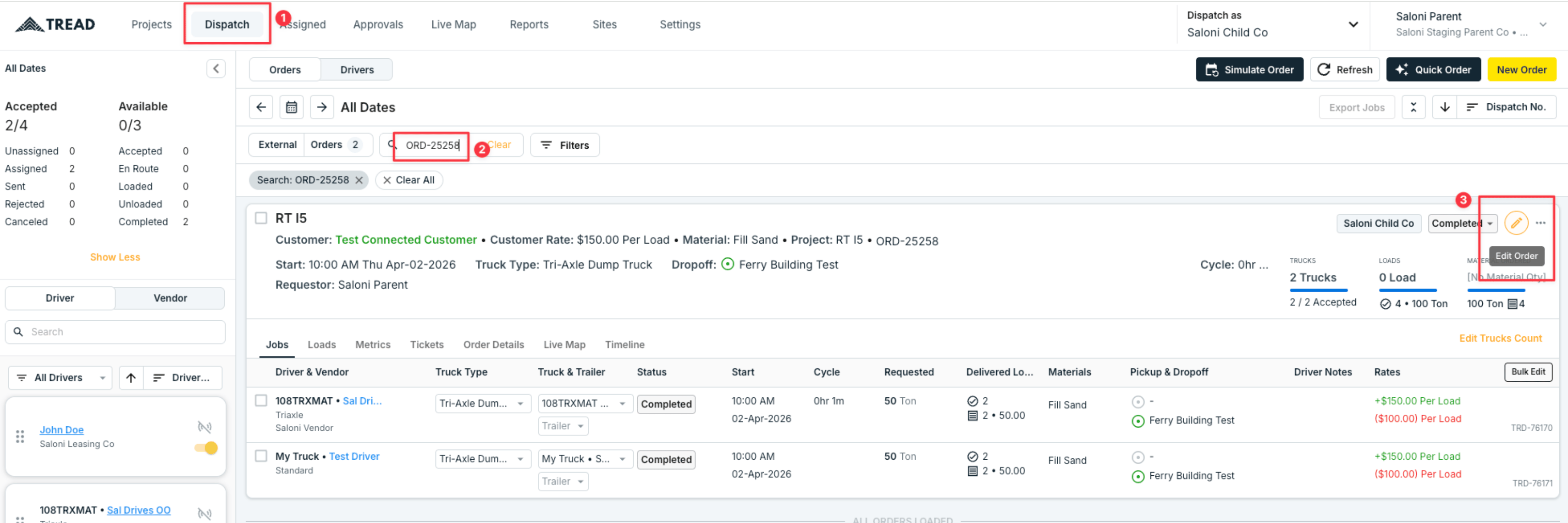Click dropoff icon in My Truck row
1568x523 pixels.
(x=1137, y=476)
